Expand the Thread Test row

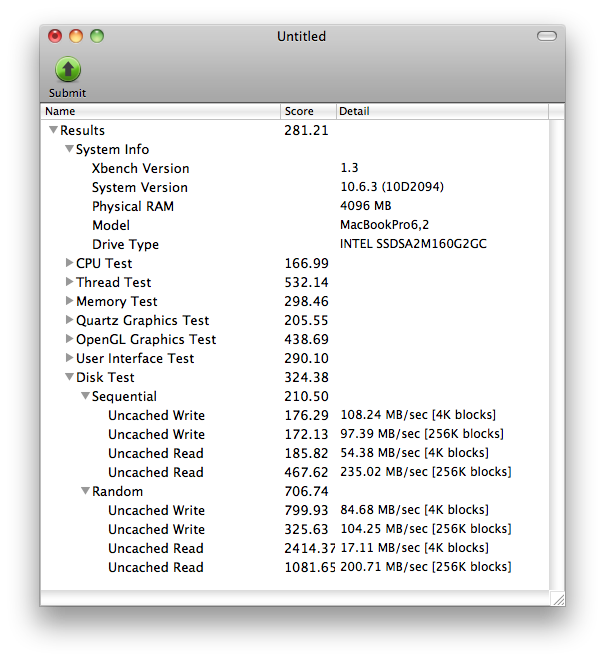[x=70, y=282]
